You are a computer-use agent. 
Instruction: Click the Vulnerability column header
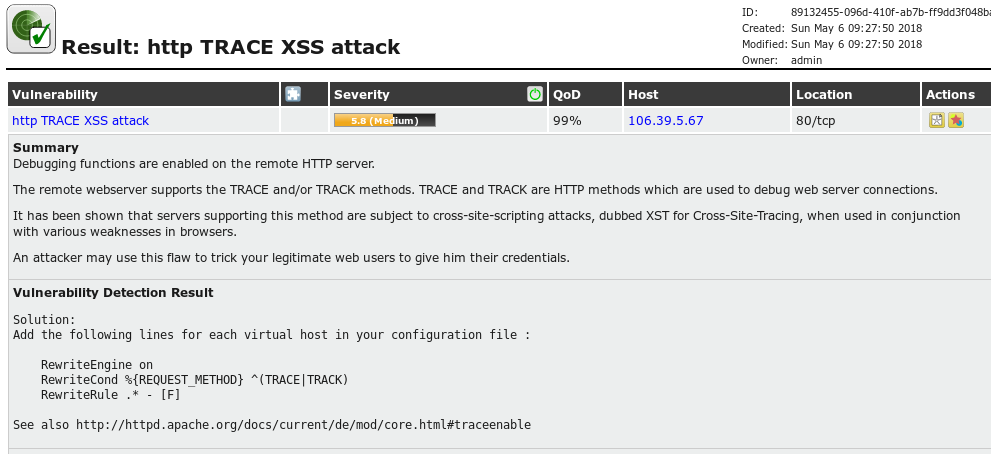pos(55,95)
